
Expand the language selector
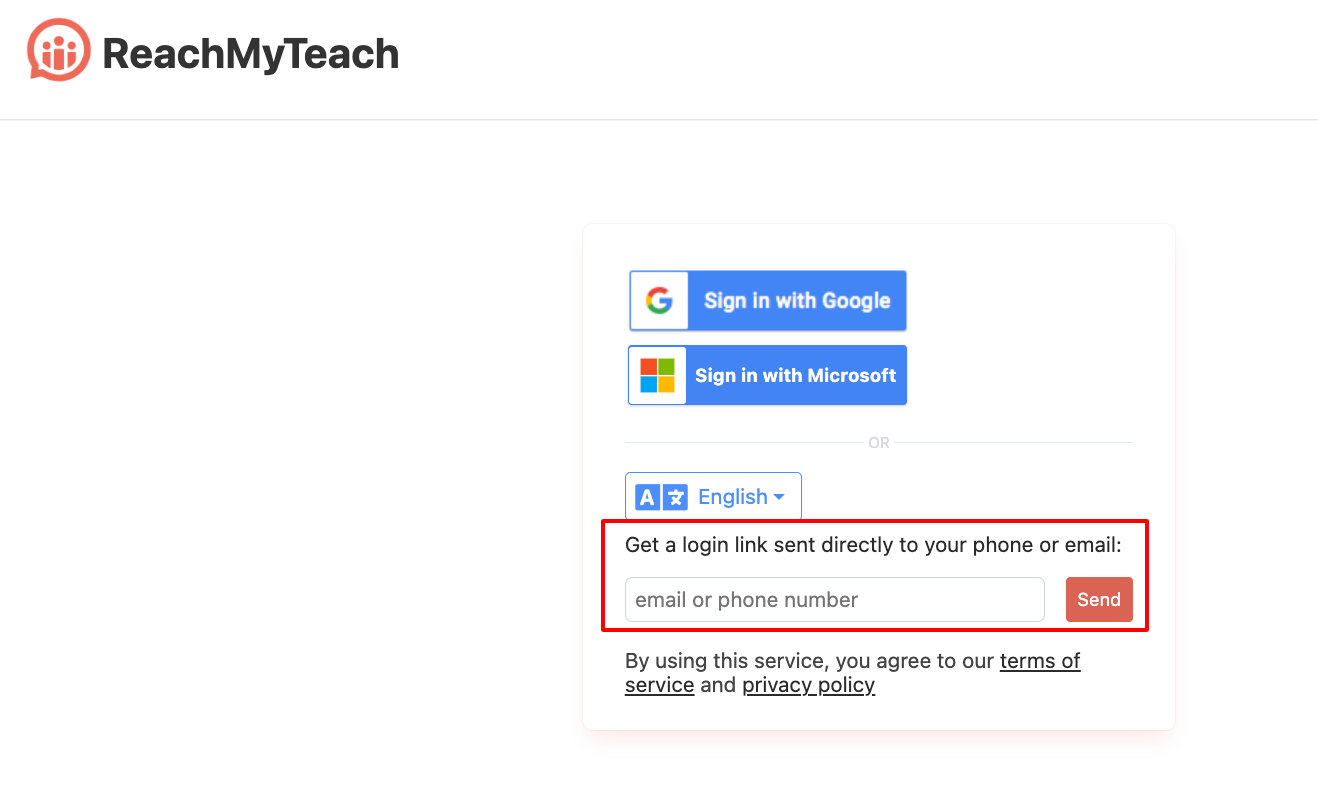pos(713,496)
